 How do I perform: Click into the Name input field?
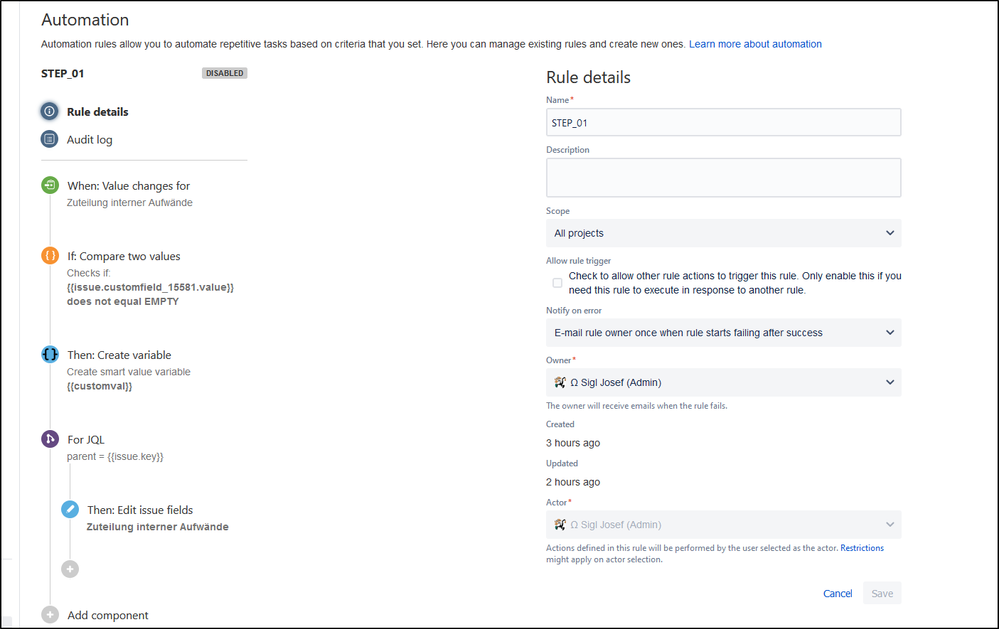(x=723, y=122)
